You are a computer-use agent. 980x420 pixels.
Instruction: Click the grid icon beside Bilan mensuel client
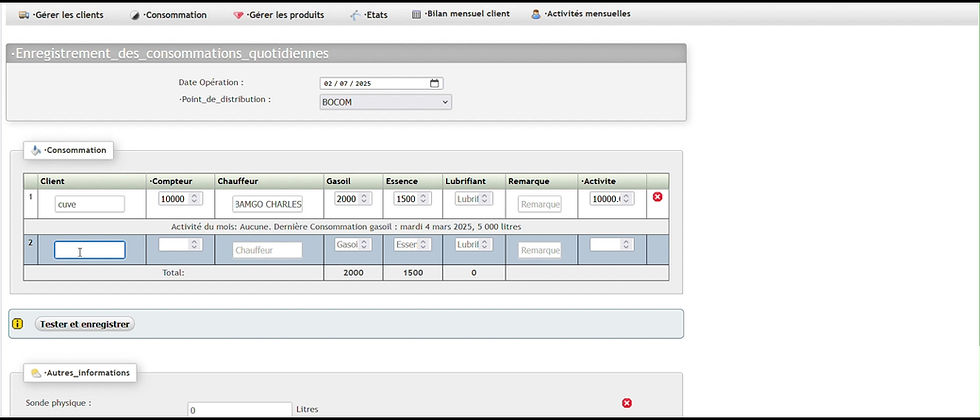click(416, 14)
